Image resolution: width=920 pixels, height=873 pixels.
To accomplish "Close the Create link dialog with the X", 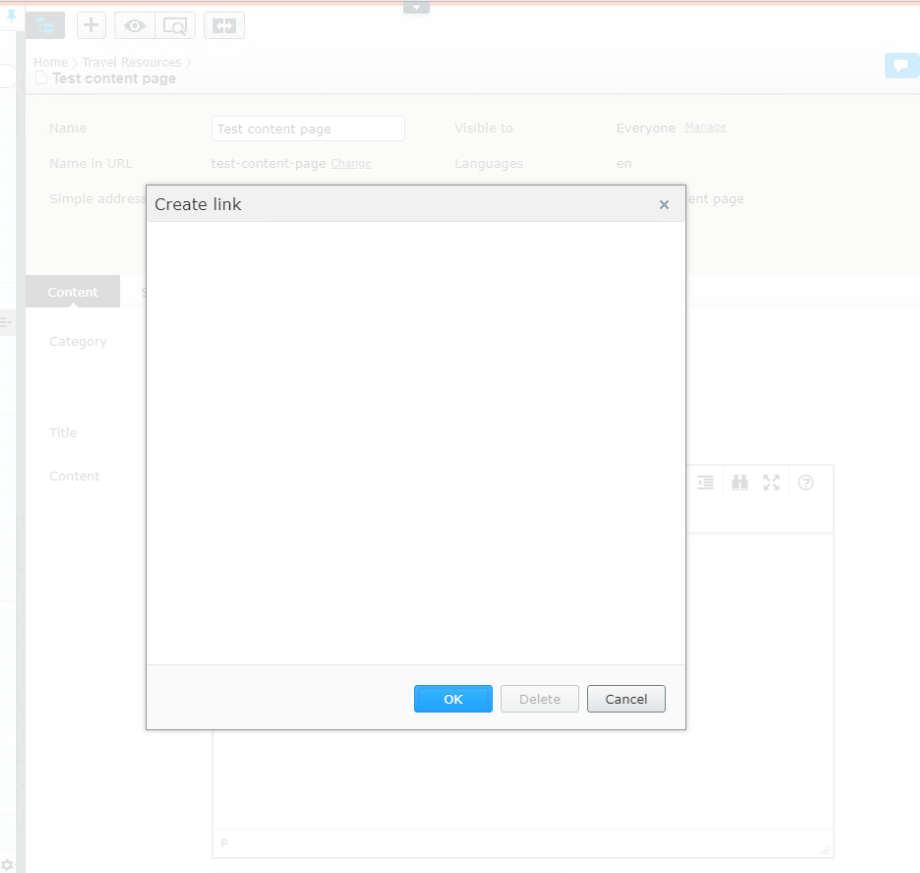I will pos(664,204).
